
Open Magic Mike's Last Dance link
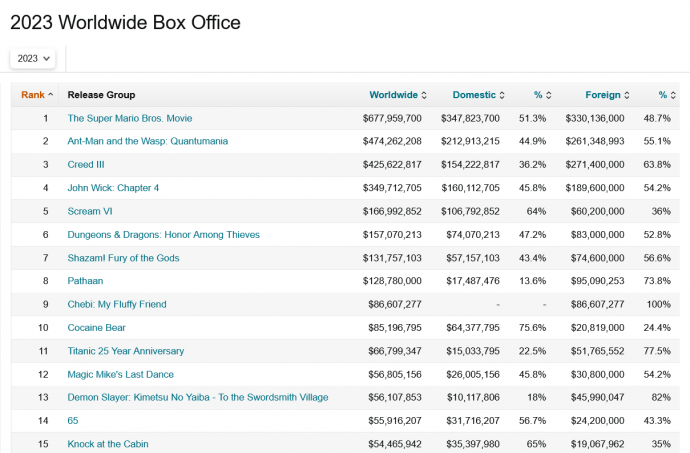point(120,374)
